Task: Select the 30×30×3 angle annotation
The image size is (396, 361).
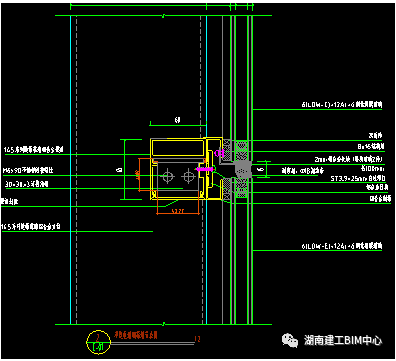Action: (x=27, y=184)
